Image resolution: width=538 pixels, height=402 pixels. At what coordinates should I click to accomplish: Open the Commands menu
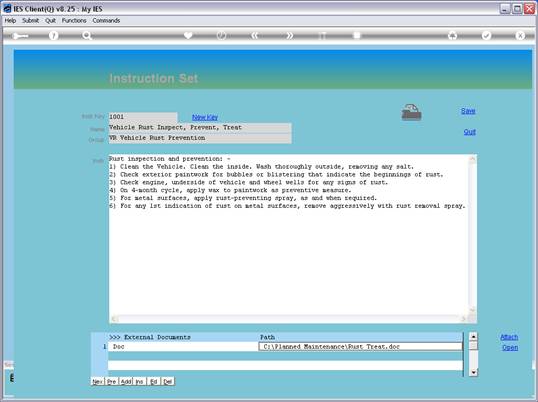click(x=106, y=21)
